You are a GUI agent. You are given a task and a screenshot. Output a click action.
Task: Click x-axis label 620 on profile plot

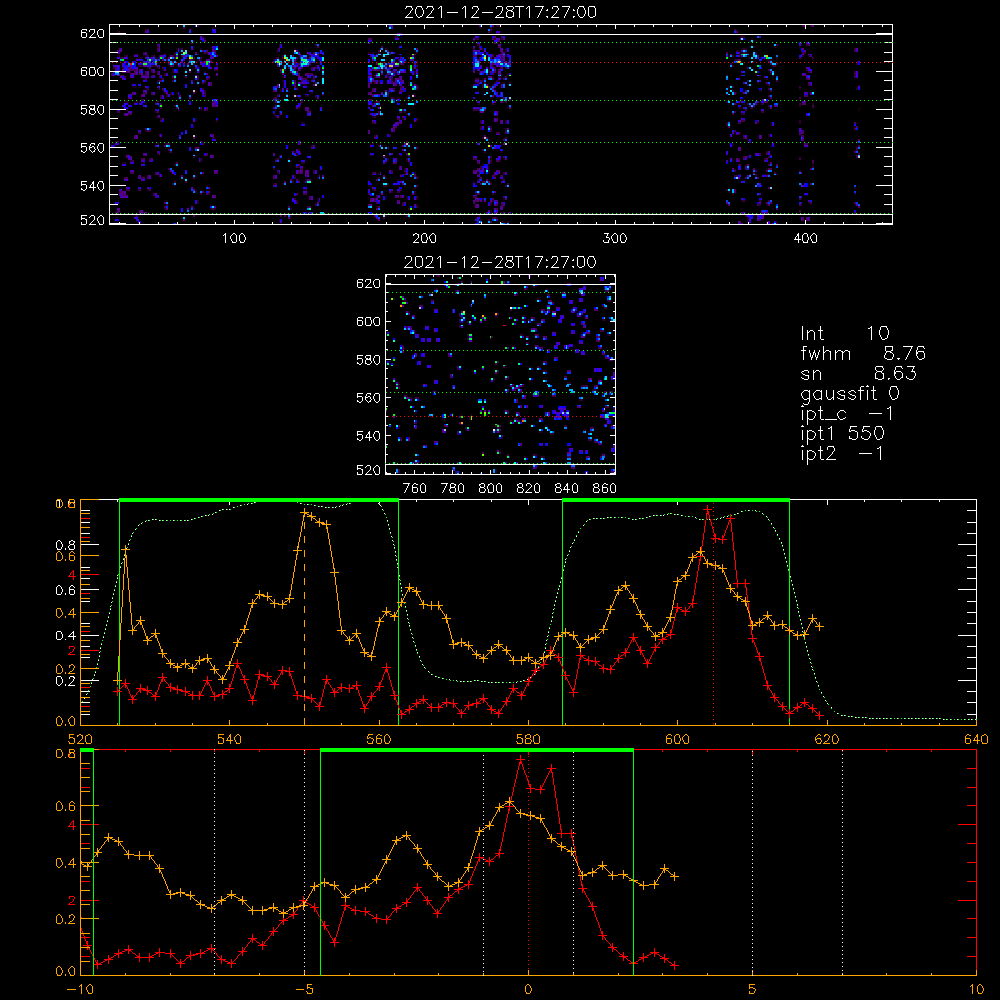pos(827,739)
